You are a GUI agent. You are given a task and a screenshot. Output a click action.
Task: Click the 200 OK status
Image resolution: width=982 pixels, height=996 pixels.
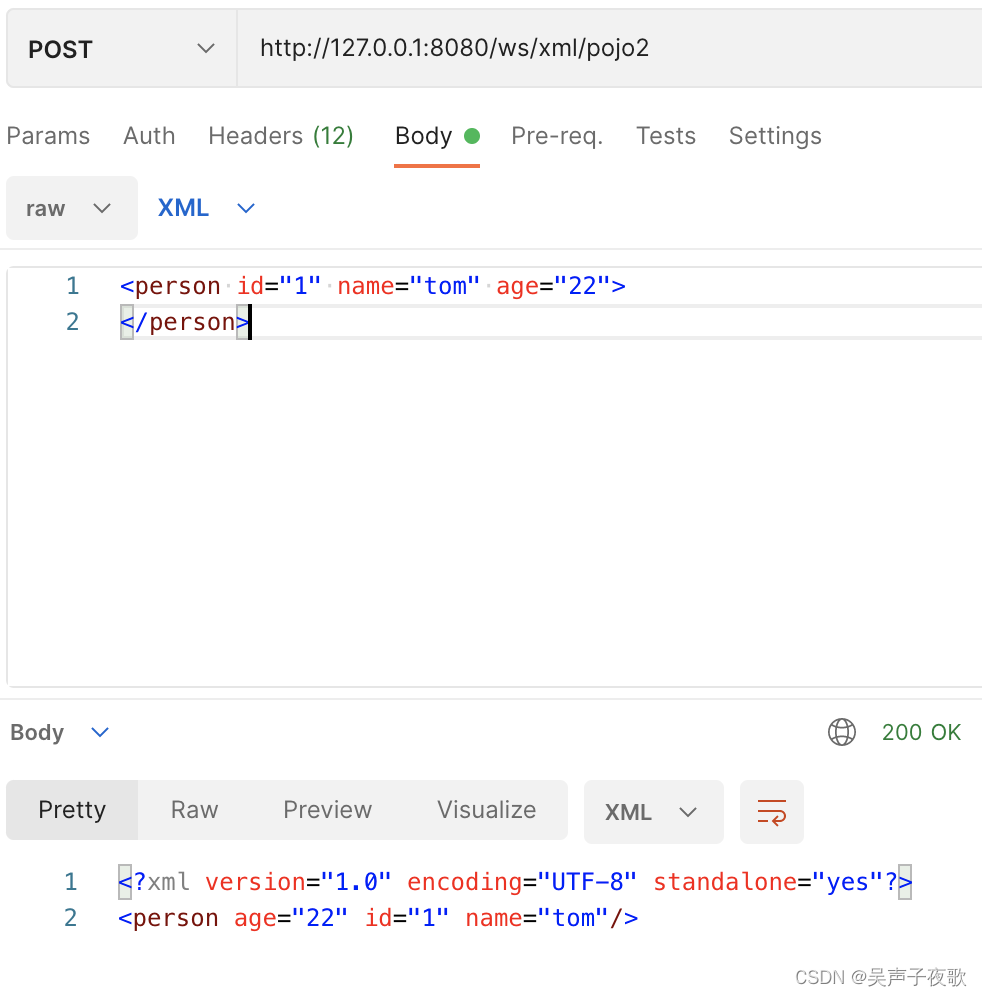921,732
